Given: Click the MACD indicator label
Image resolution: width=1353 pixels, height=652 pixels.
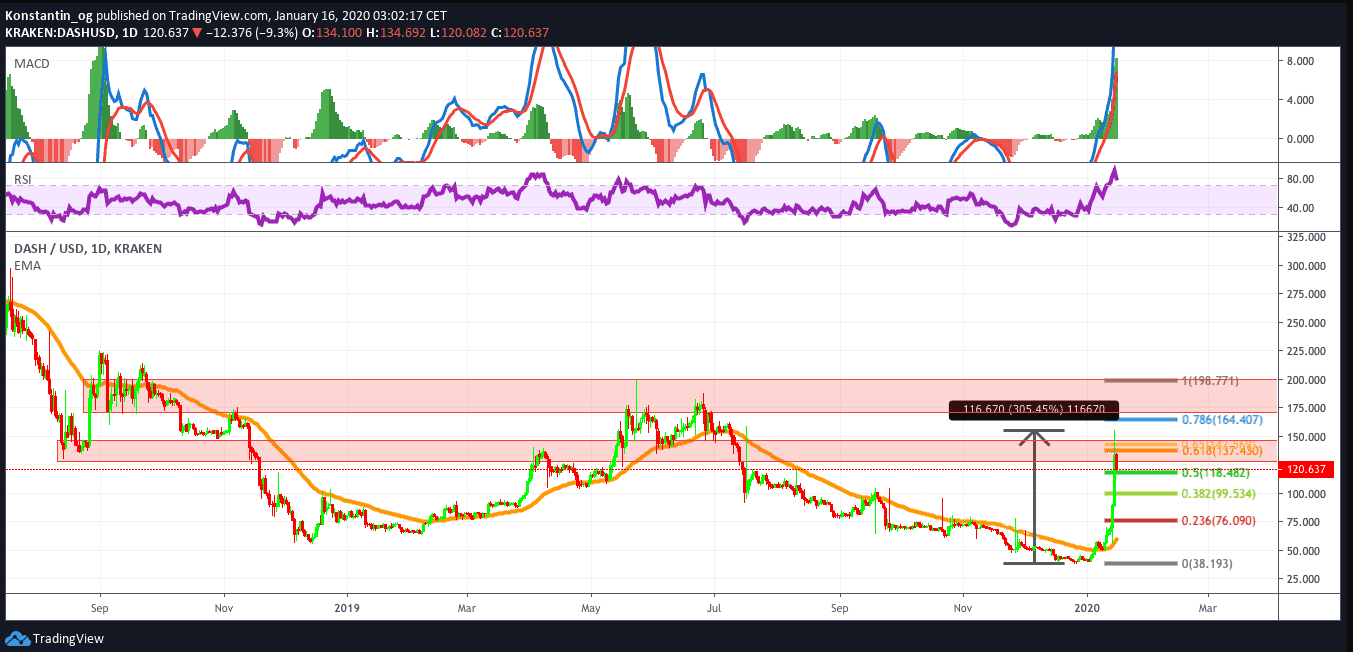Looking at the screenshot, I should [31, 64].
